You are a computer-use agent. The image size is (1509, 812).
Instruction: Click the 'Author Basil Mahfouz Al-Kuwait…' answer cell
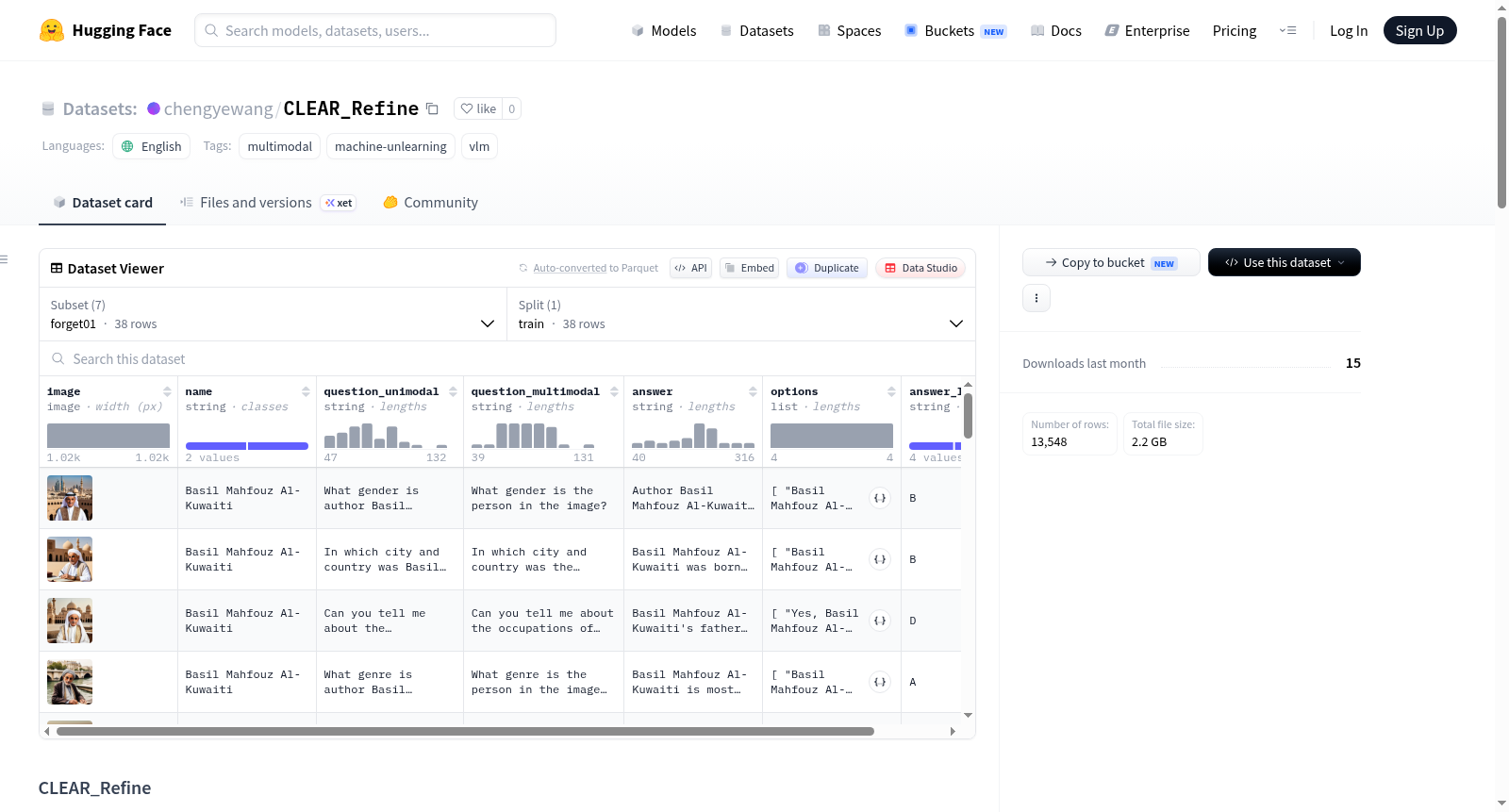click(693, 498)
